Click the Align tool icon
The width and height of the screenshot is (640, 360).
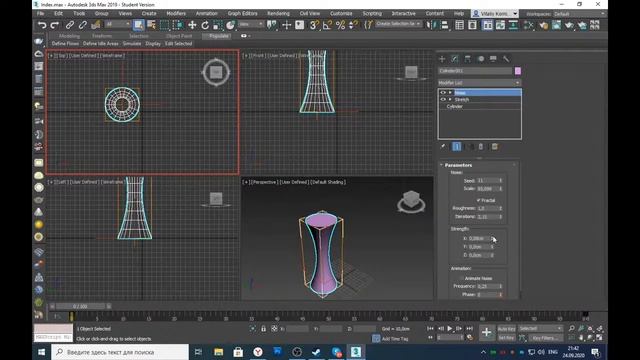point(444,25)
